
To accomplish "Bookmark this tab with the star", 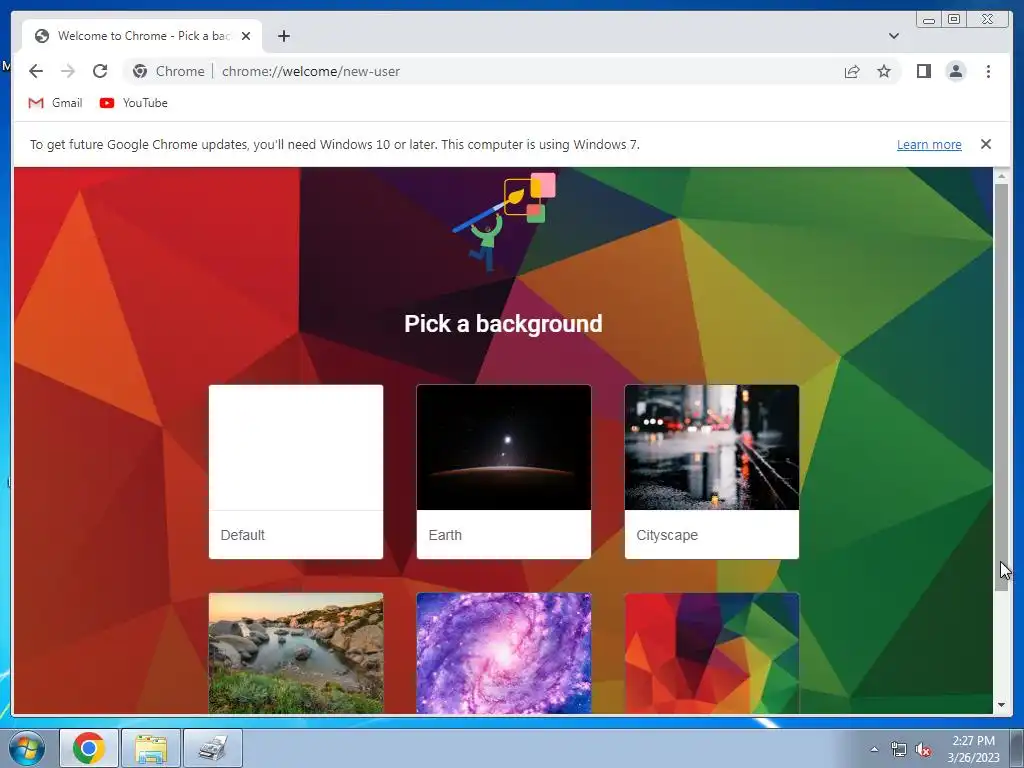I will tap(884, 71).
